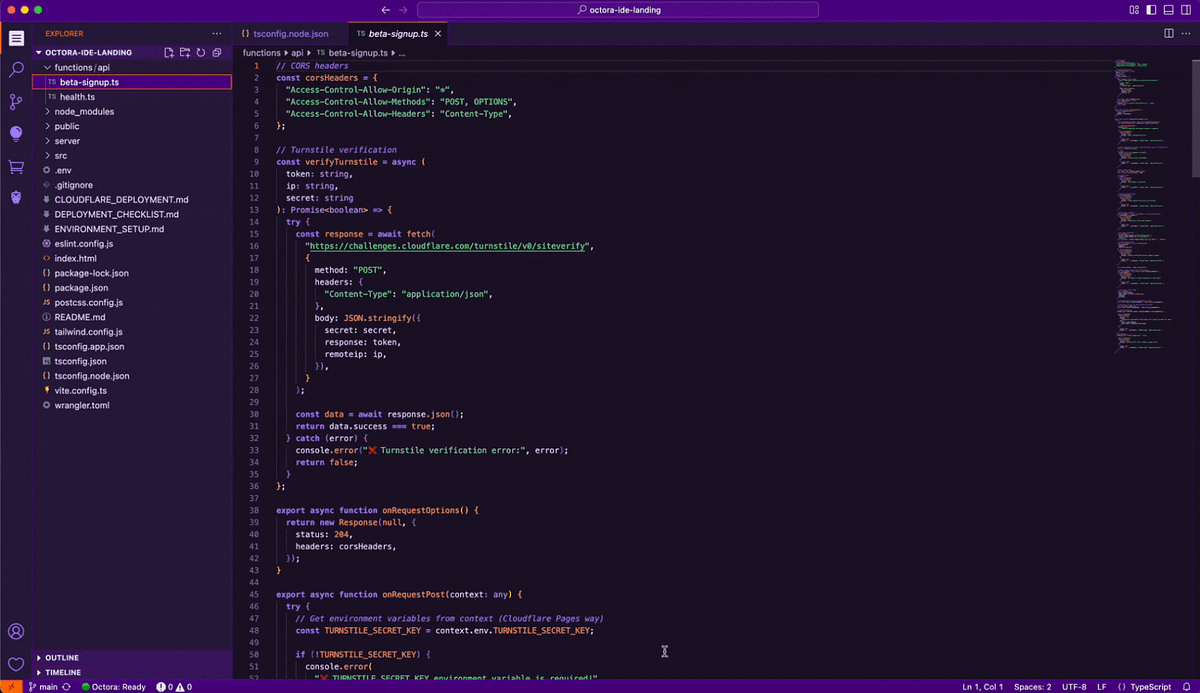This screenshot has width=1200, height=693.
Task: Click the synchronize changes icon
Action: coord(67,687)
